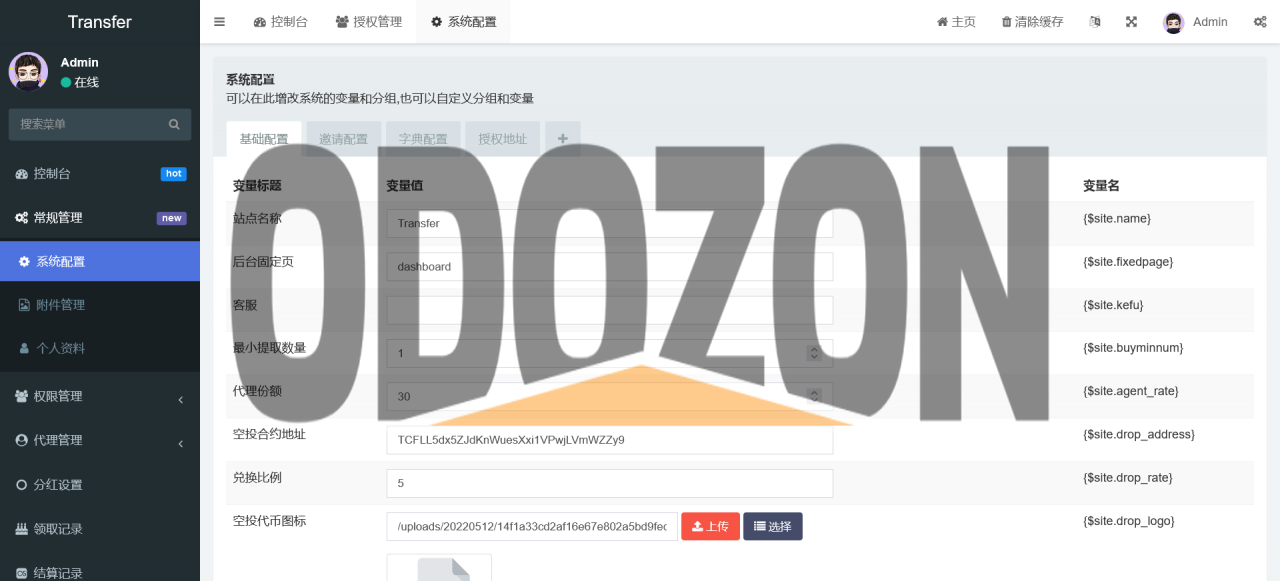Screen dimensions: 1280x581
Task: Click the 附件管理 image icon in sidebar
Action: tap(24, 305)
